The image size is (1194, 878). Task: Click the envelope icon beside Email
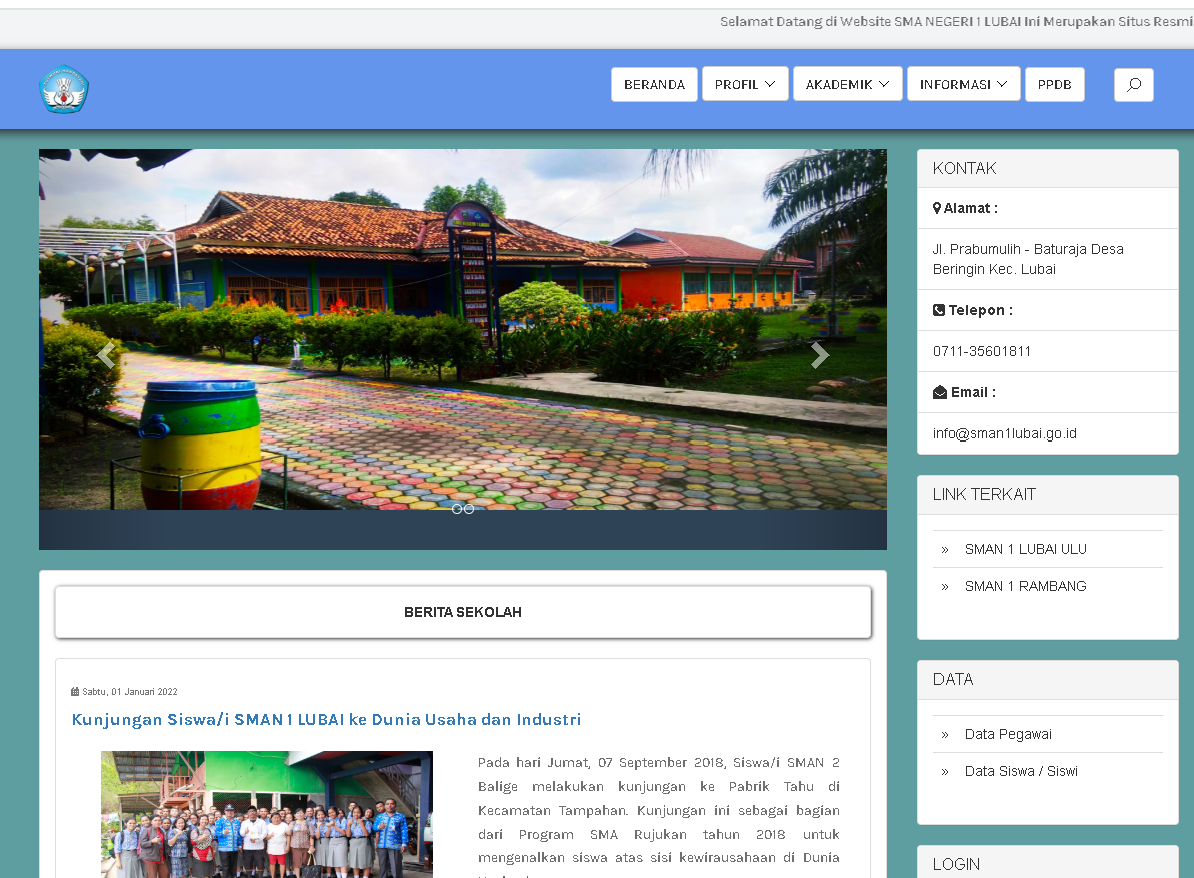point(940,392)
